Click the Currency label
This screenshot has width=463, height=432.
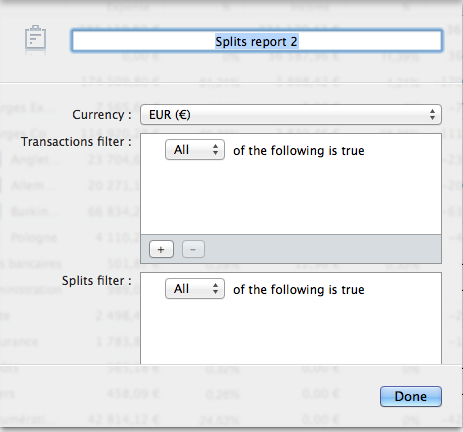[x=102, y=115]
